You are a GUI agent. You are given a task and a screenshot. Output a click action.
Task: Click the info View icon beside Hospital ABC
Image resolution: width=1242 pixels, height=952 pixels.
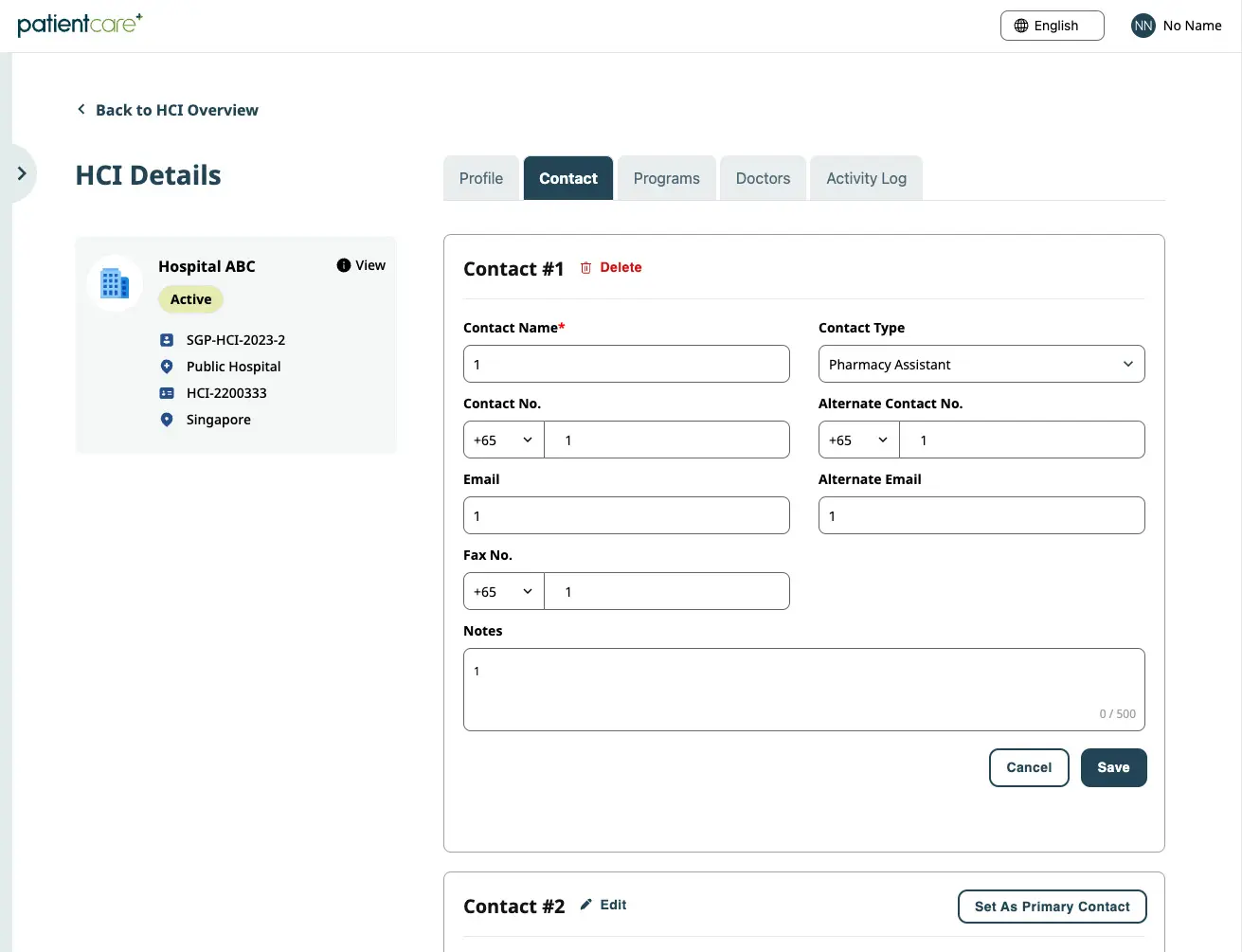click(343, 265)
